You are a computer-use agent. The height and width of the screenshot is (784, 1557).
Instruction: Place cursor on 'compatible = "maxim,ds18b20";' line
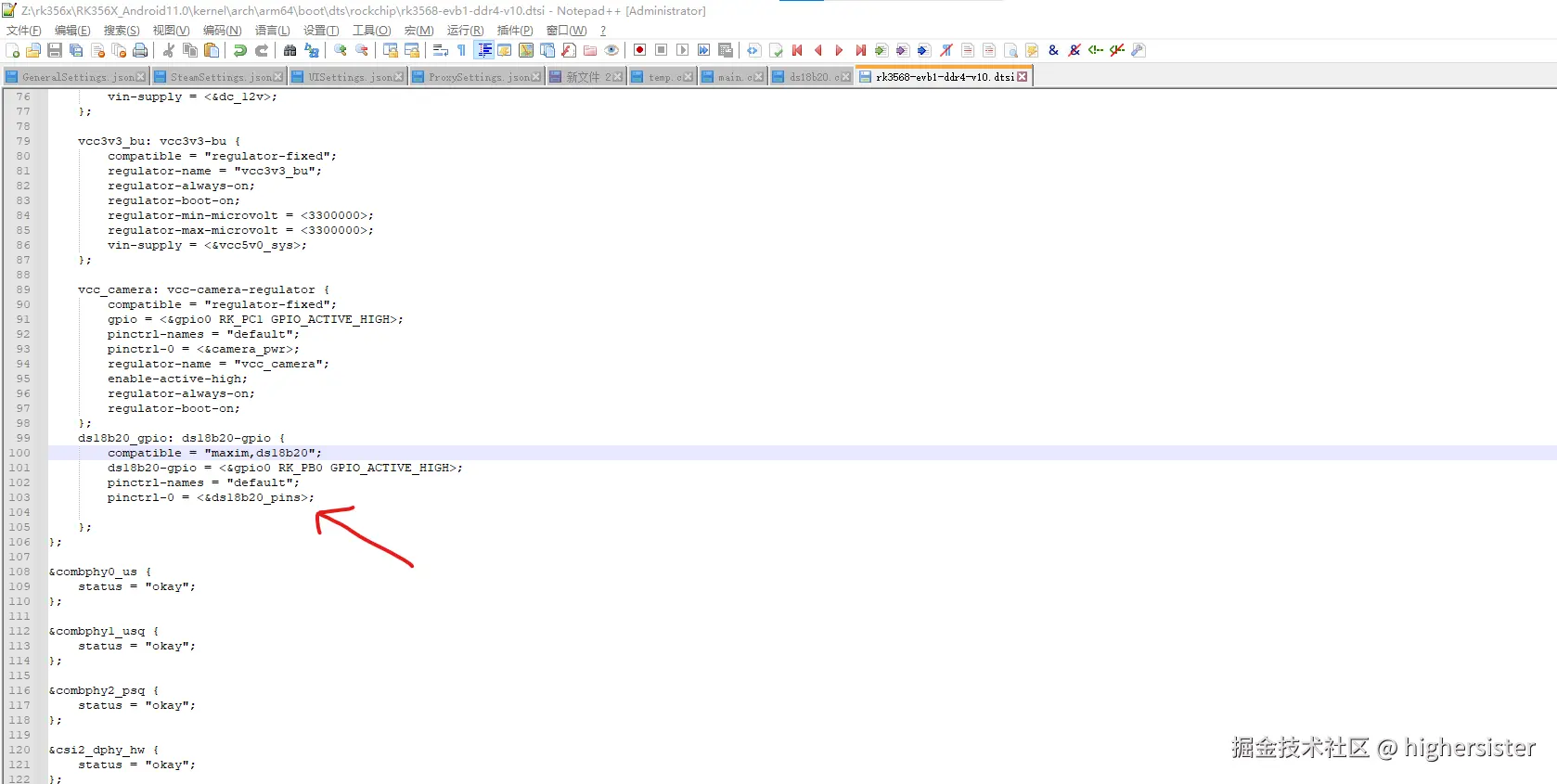pyautogui.click(x=214, y=453)
